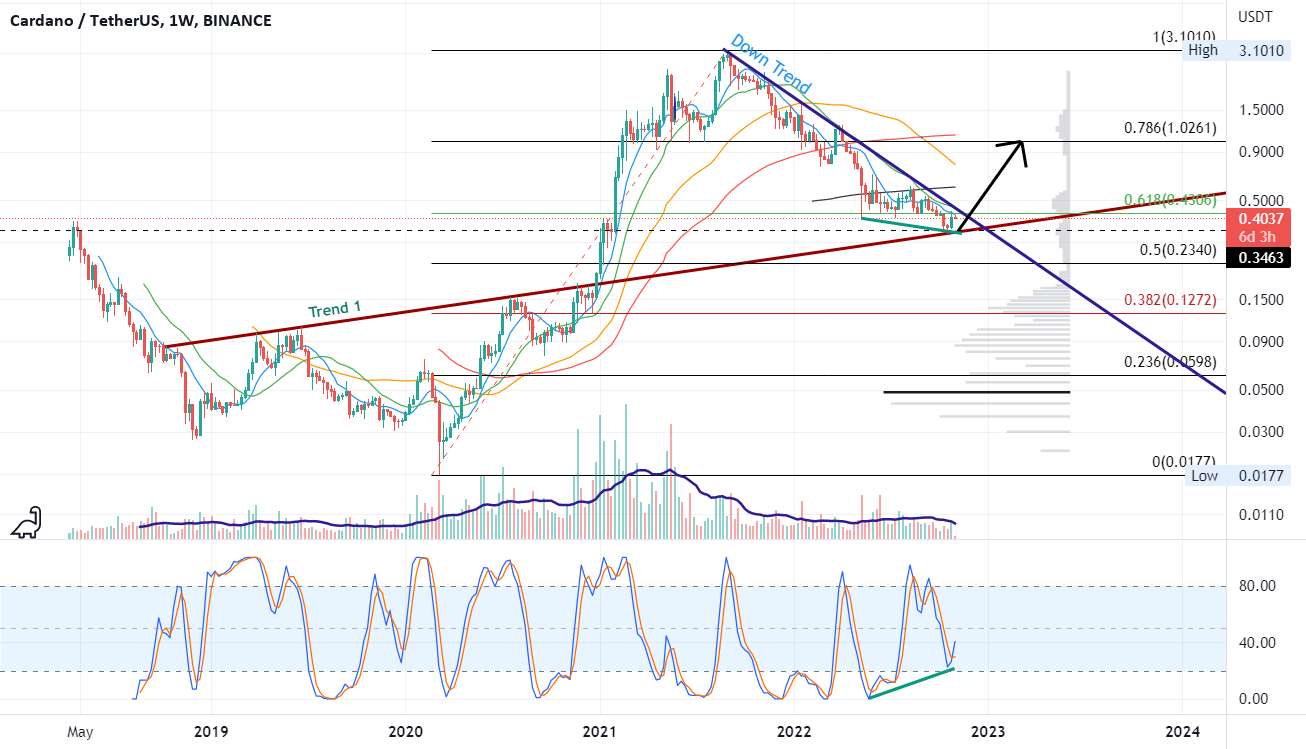This screenshot has height=749, width=1306.
Task: Click the Cardano / TetherUS chart title
Action: tap(141, 20)
